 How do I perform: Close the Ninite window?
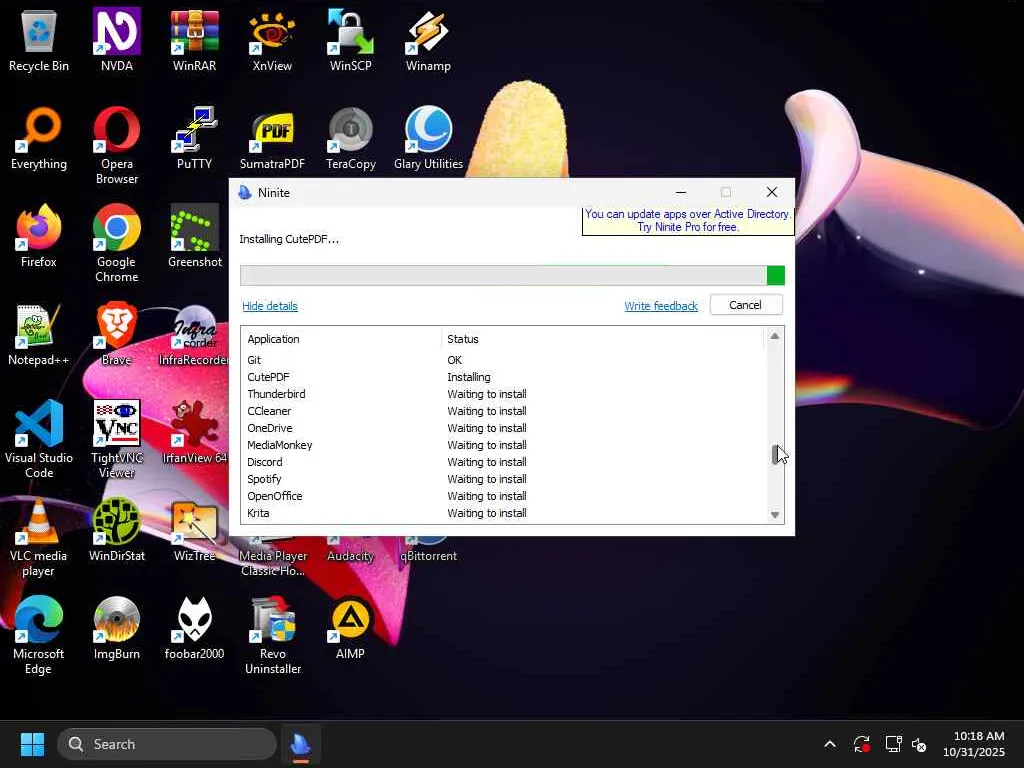(x=772, y=192)
